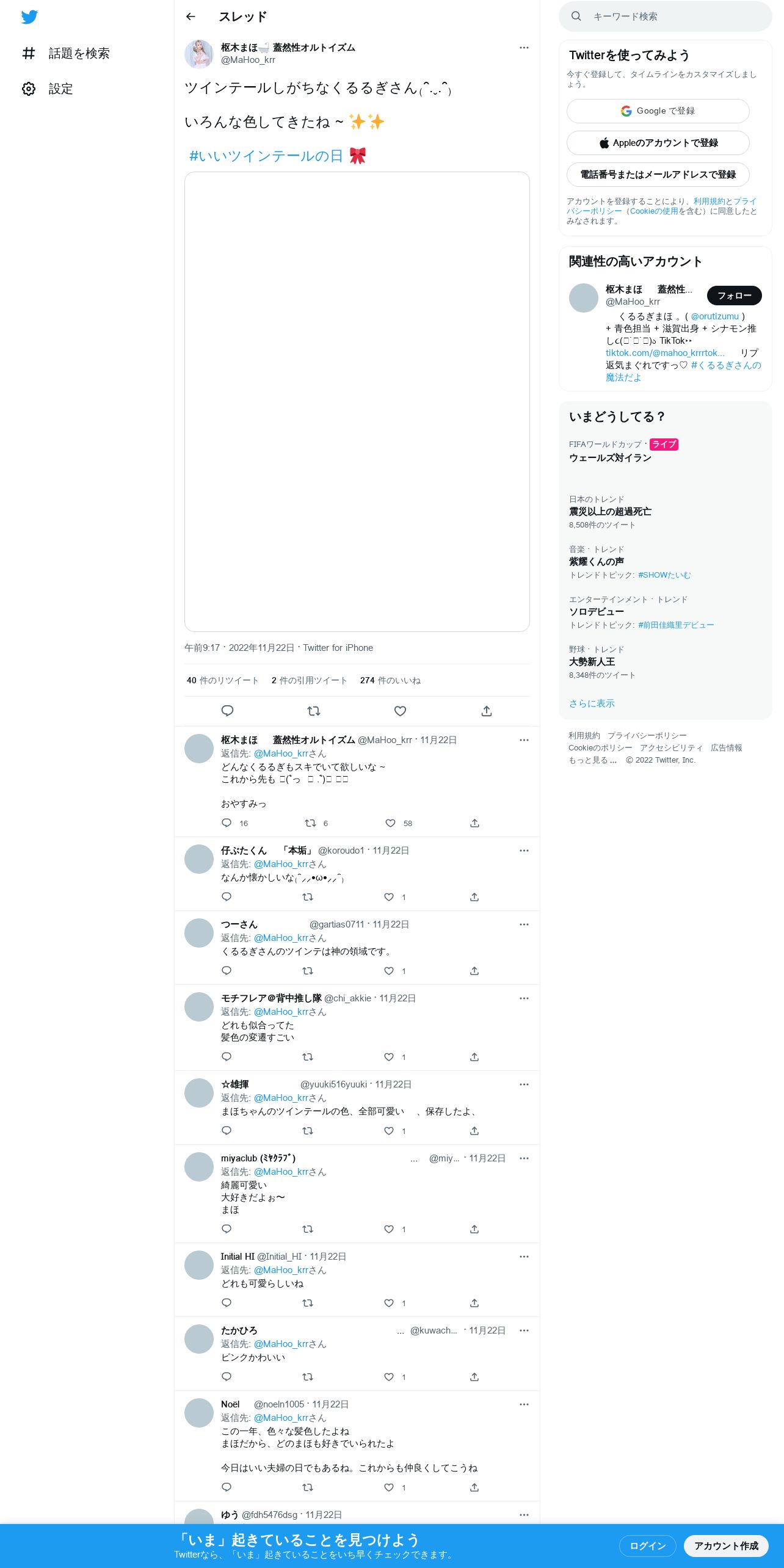Open settings from the sidebar gear
Image resolution: width=784 pixels, height=1568 pixels.
tap(29, 89)
